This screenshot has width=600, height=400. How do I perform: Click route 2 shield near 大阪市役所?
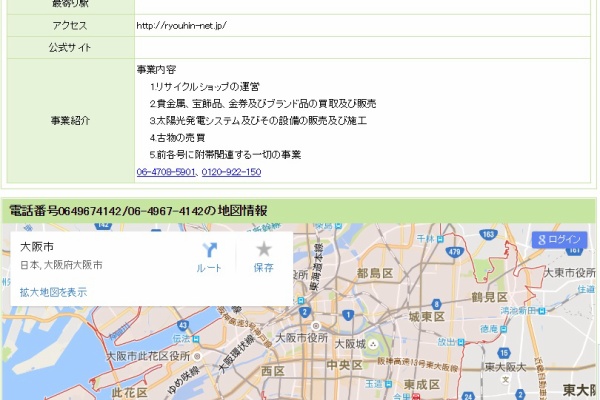coord(305,312)
